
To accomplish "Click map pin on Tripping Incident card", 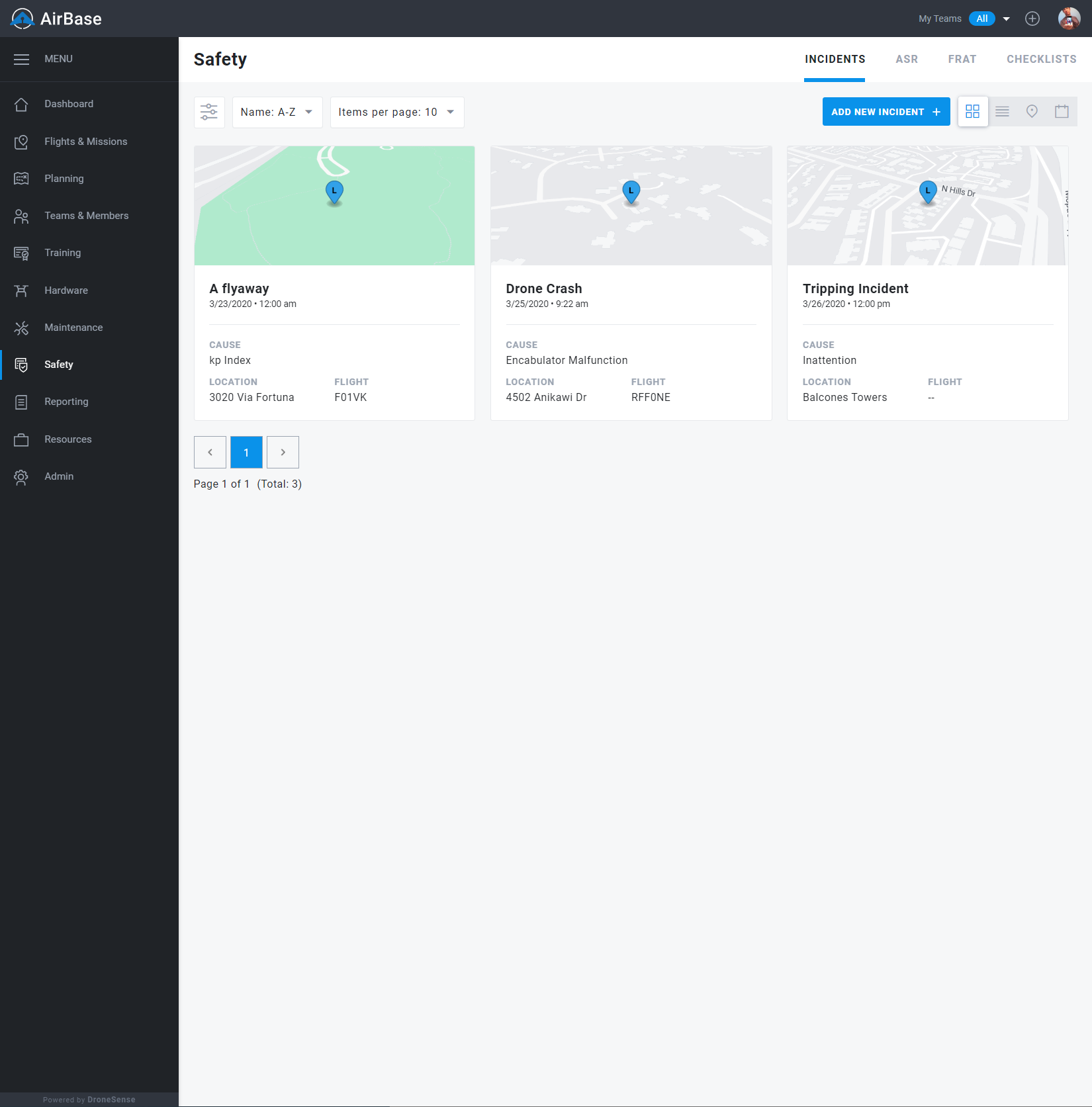I will [928, 193].
